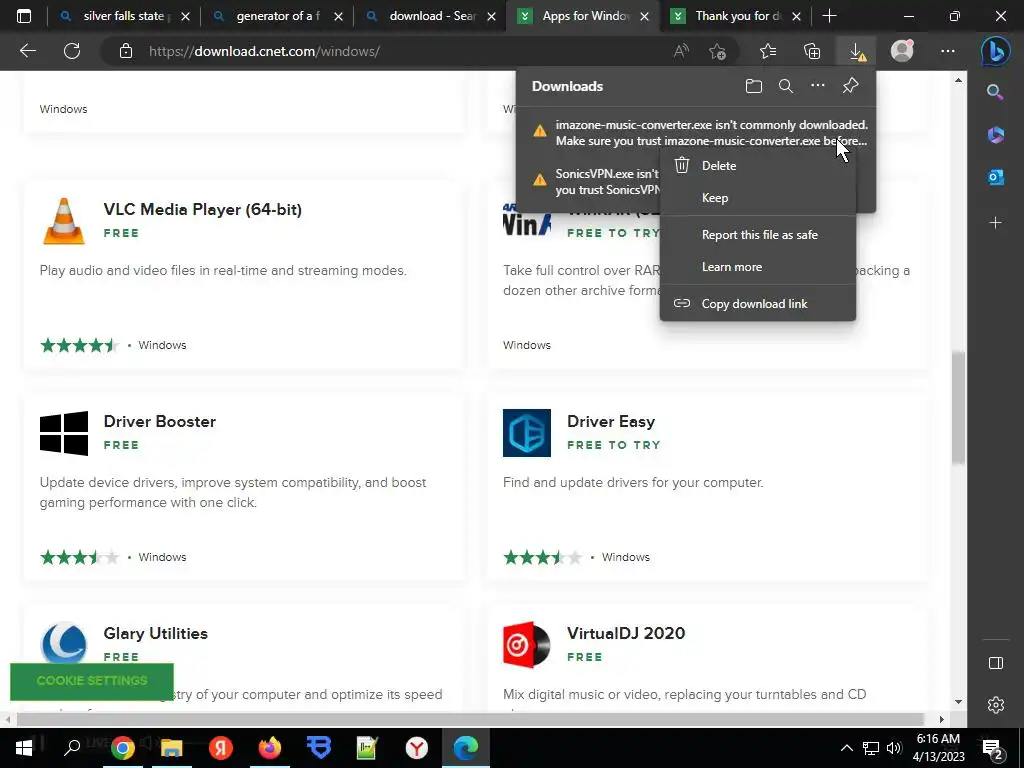Show hidden tray icons chevron
Screen dimensions: 1024x768
846,748
